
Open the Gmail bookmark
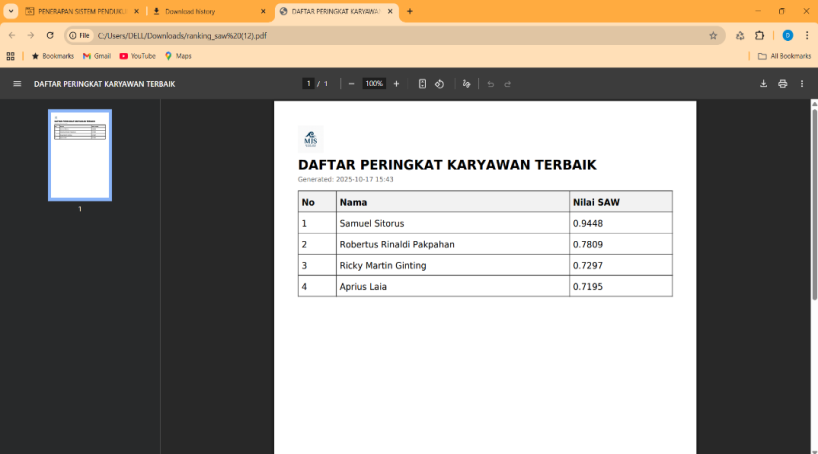(97, 56)
